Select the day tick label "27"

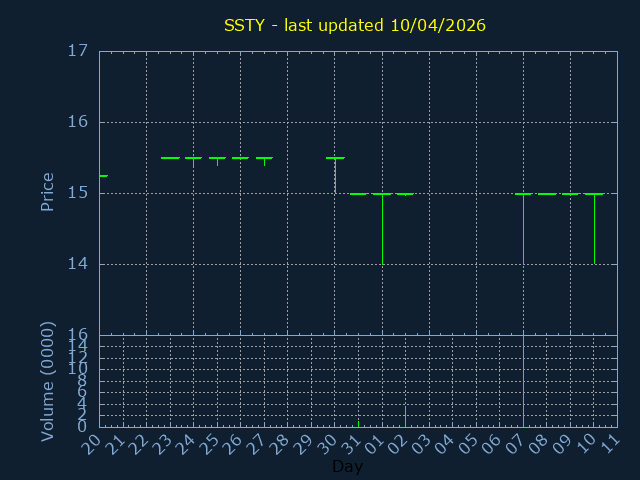click(x=256, y=444)
